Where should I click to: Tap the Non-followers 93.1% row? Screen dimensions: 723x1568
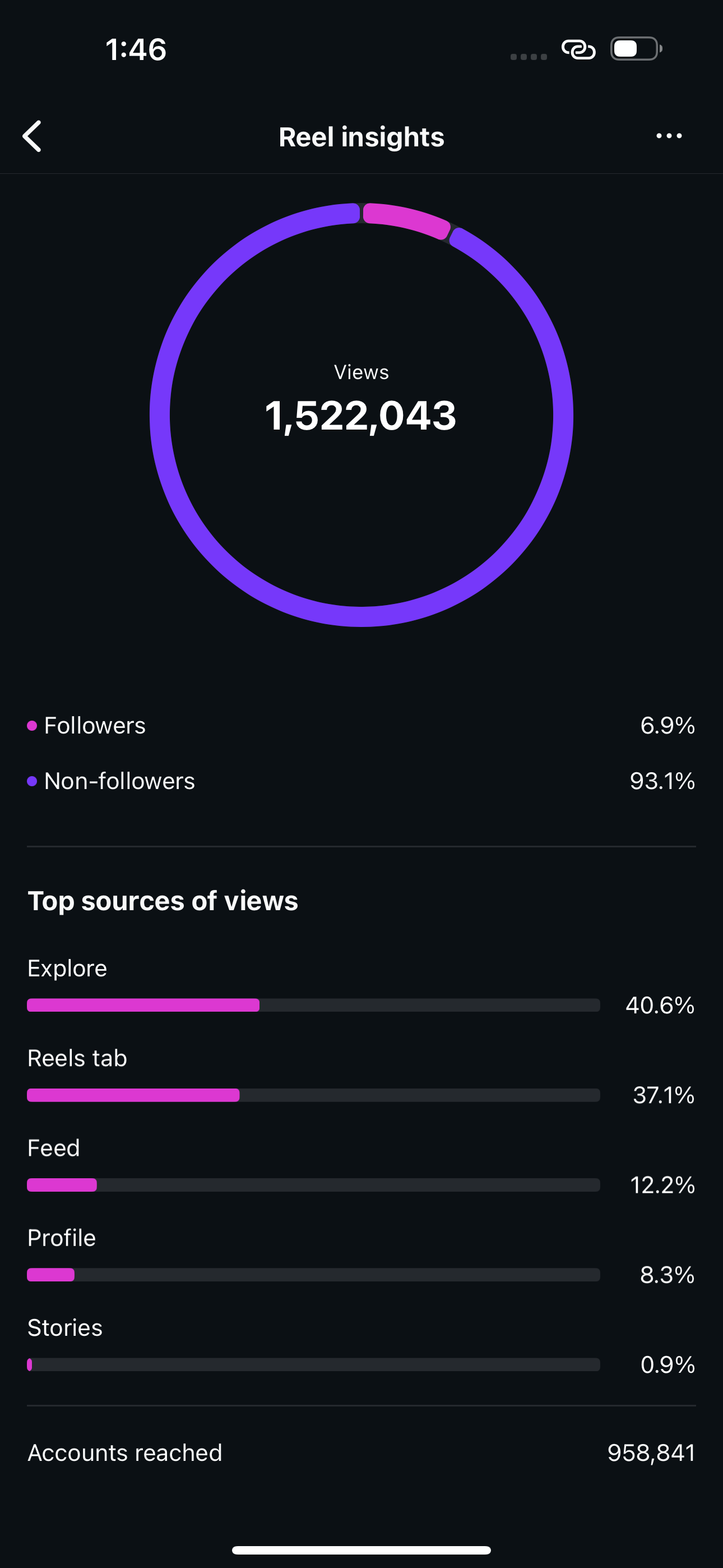pyautogui.click(x=361, y=781)
